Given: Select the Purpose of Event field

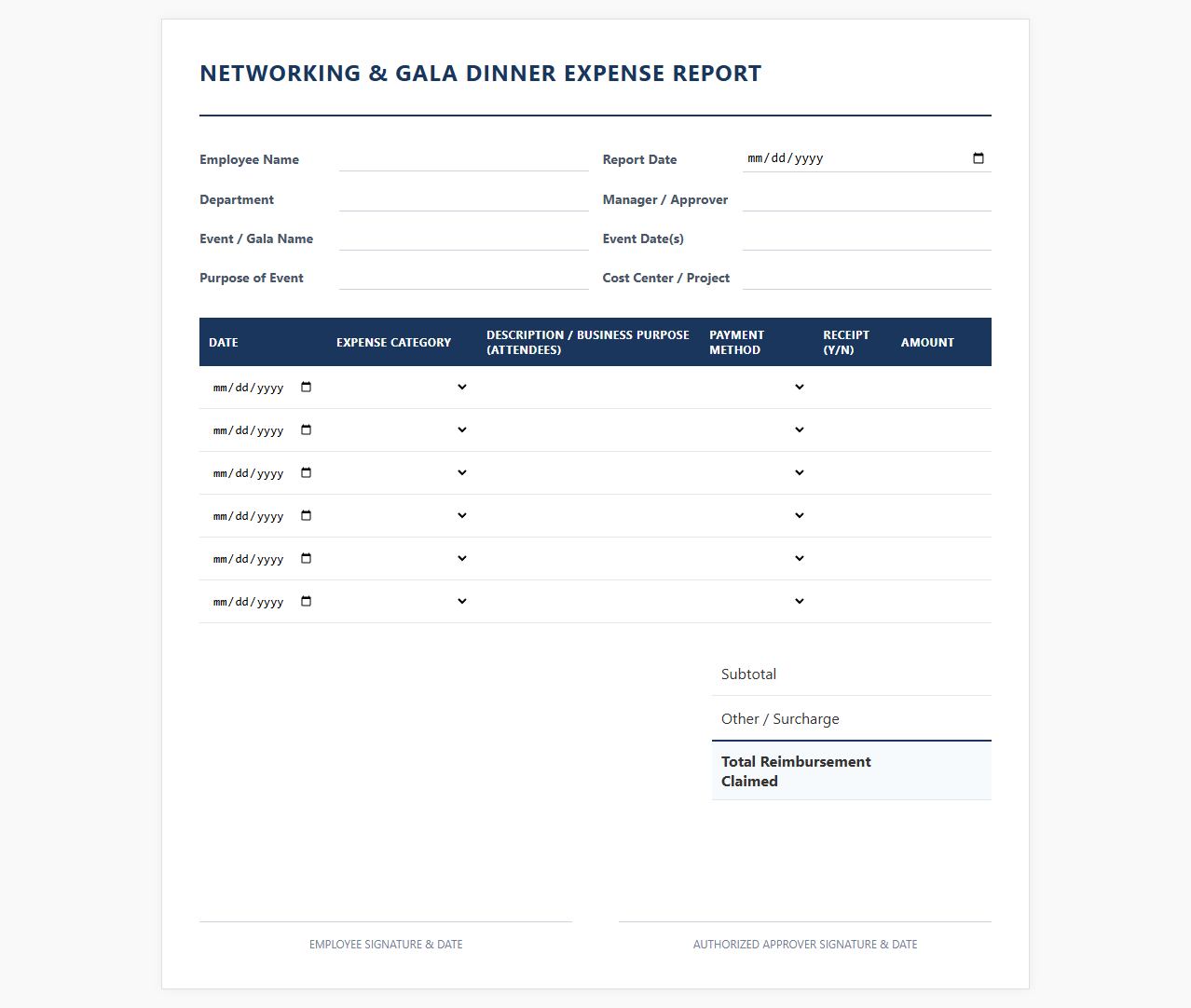Looking at the screenshot, I should click(x=464, y=278).
